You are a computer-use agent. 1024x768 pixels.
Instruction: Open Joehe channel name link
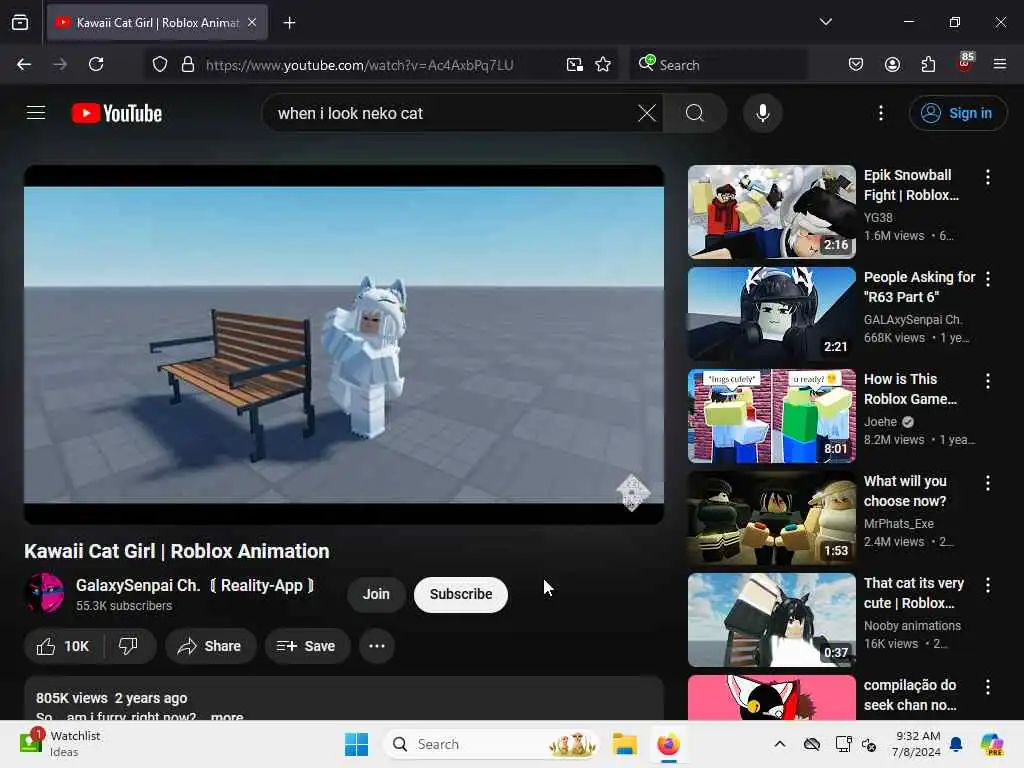tap(880, 422)
